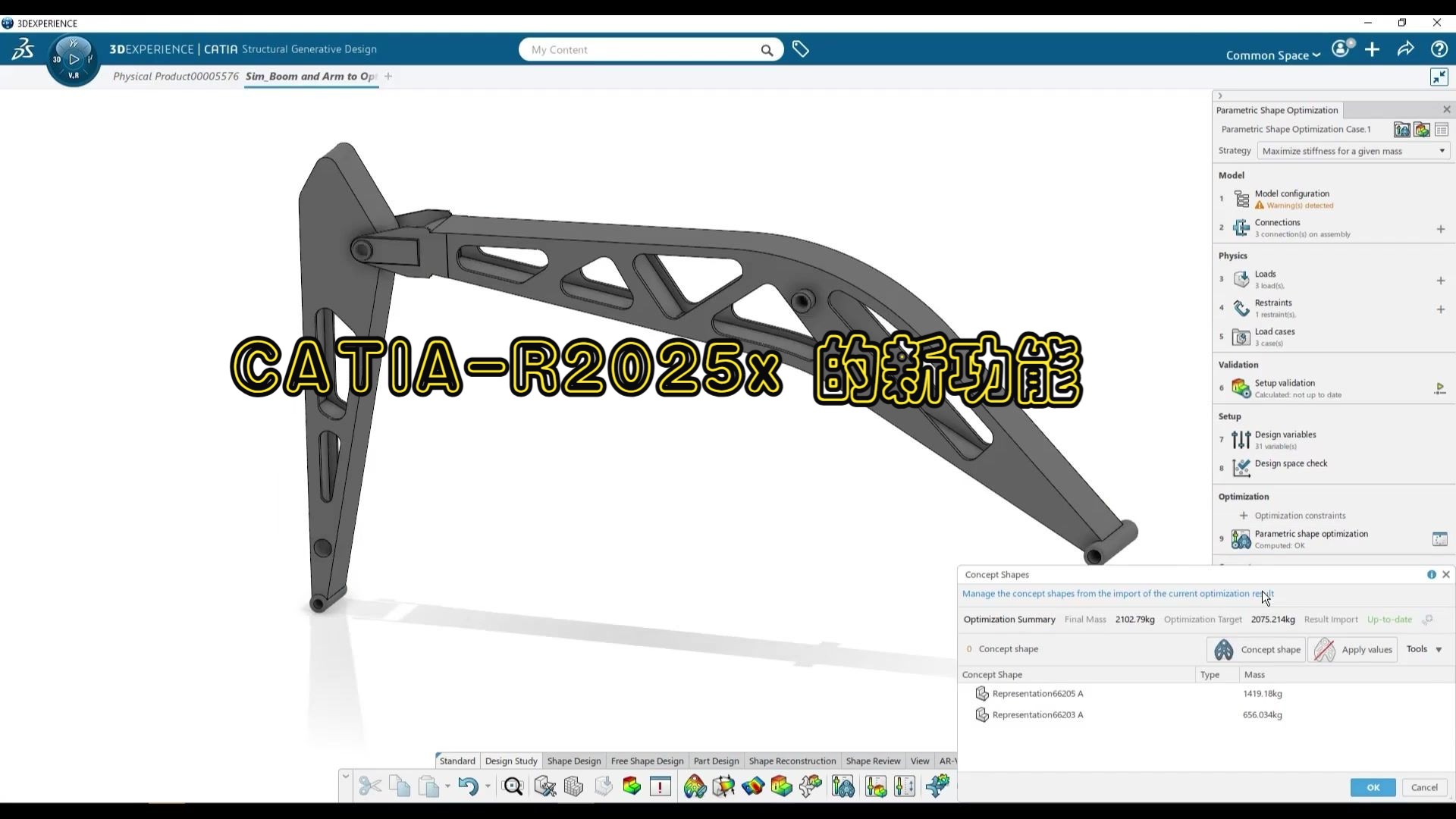Switch to the Standard tab

(457, 761)
